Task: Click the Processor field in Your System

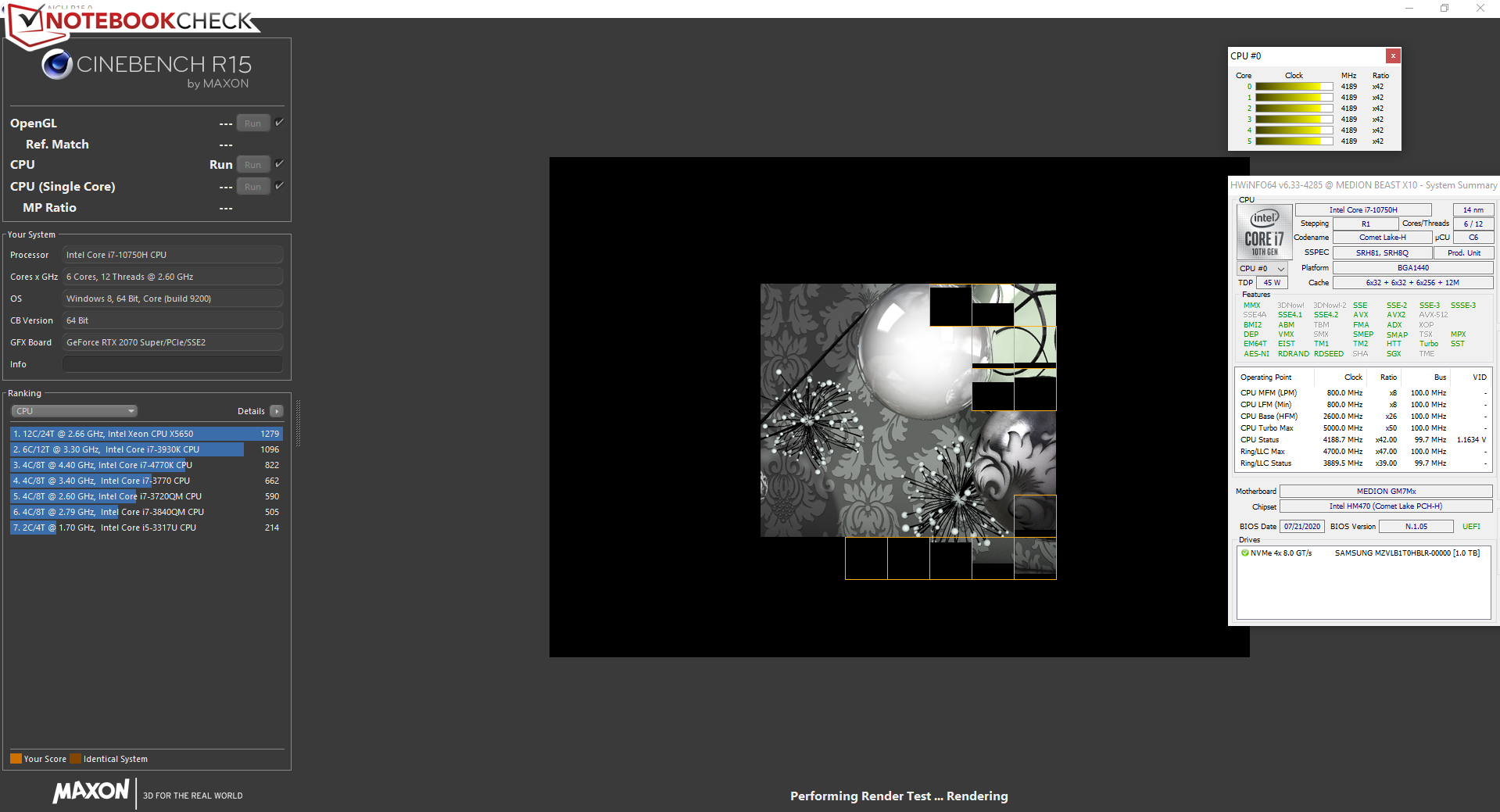Action: click(173, 255)
